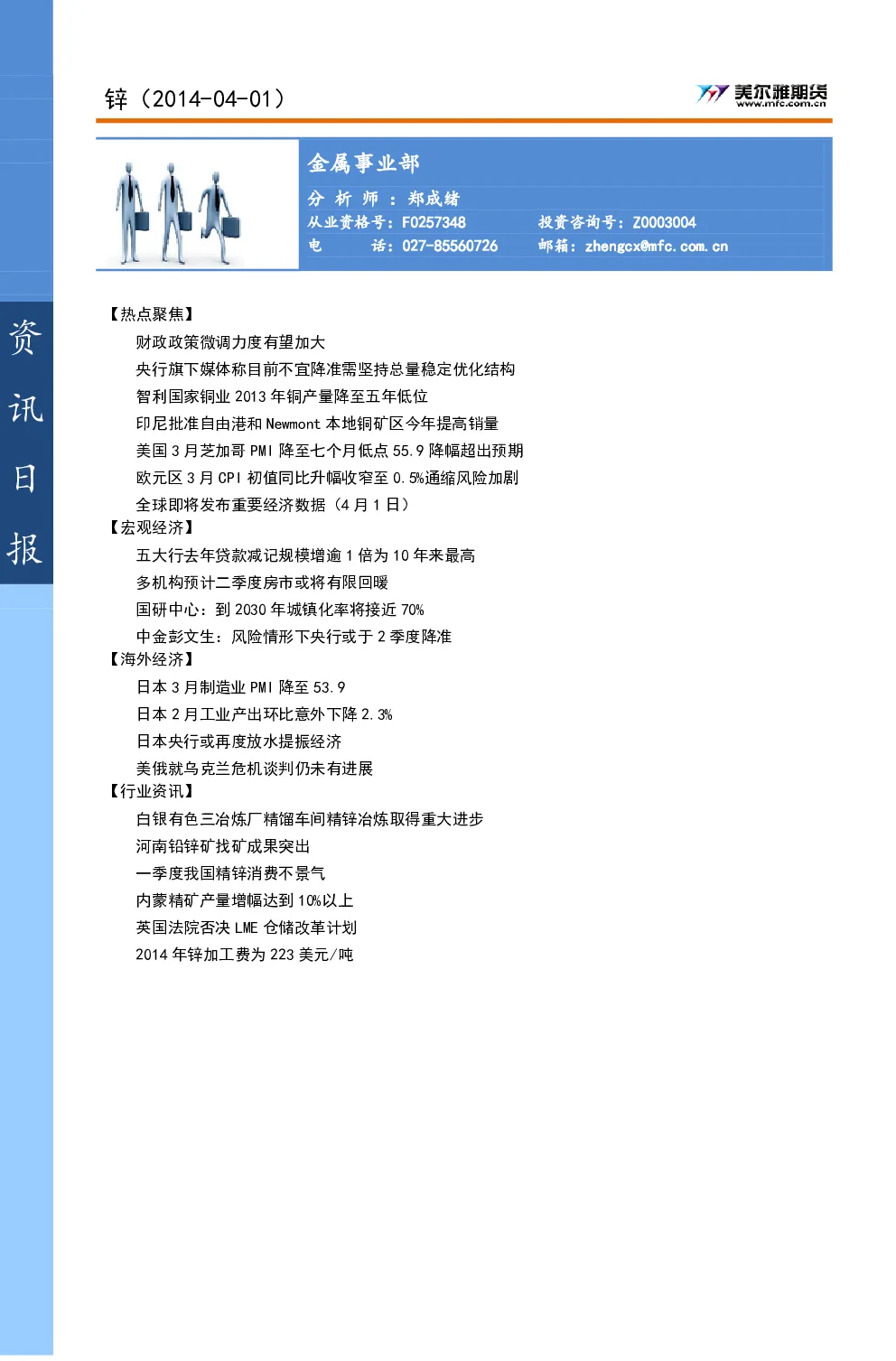
Task: Open headline 中金彭文生：风险情形下央行
Action: tap(294, 637)
